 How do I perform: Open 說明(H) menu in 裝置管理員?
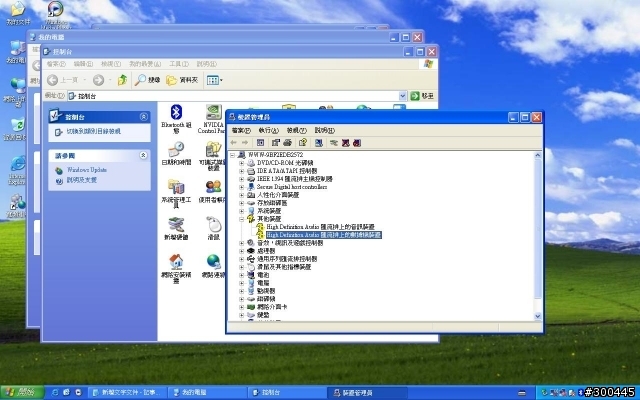324,130
